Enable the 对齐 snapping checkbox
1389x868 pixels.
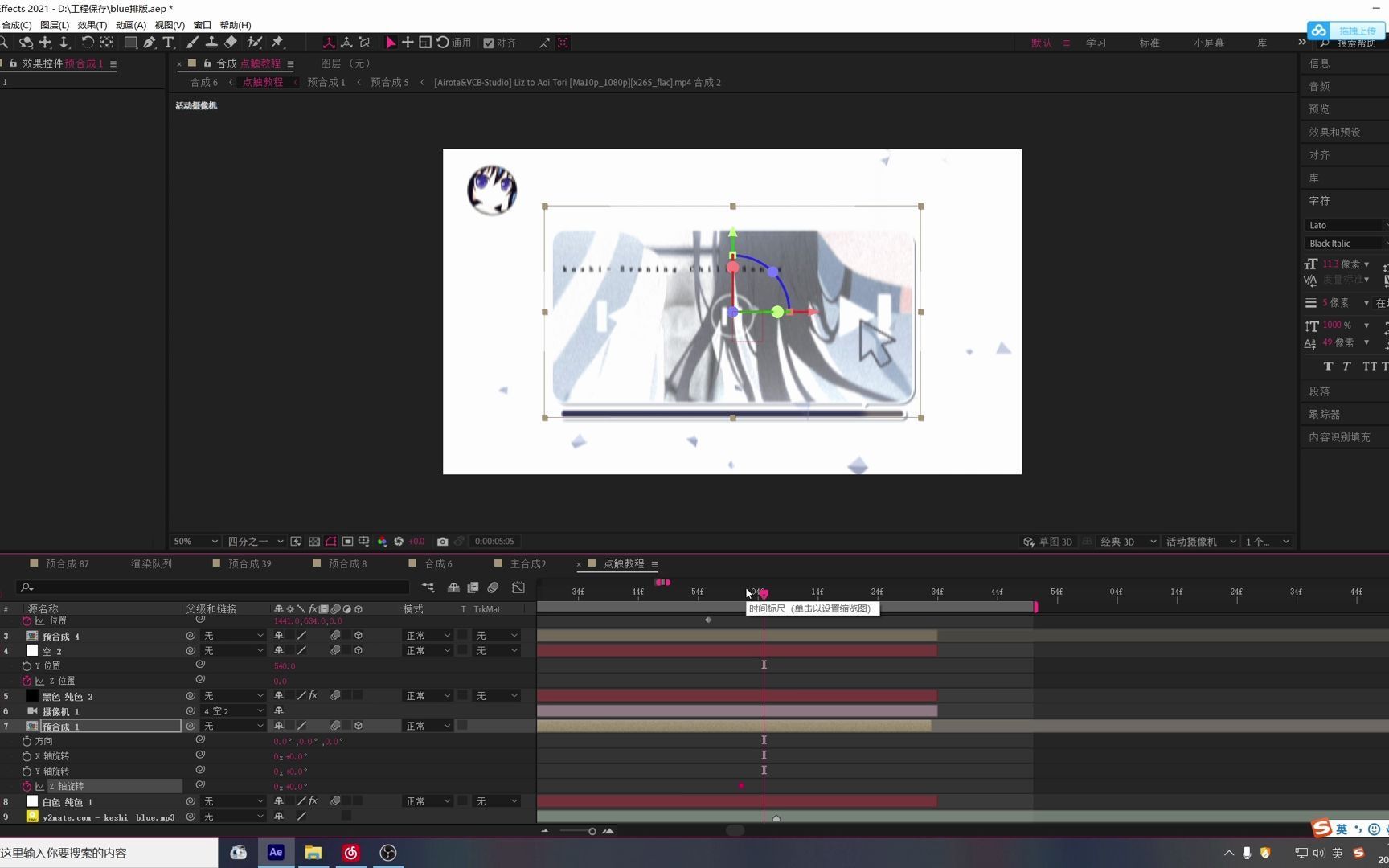click(x=489, y=43)
